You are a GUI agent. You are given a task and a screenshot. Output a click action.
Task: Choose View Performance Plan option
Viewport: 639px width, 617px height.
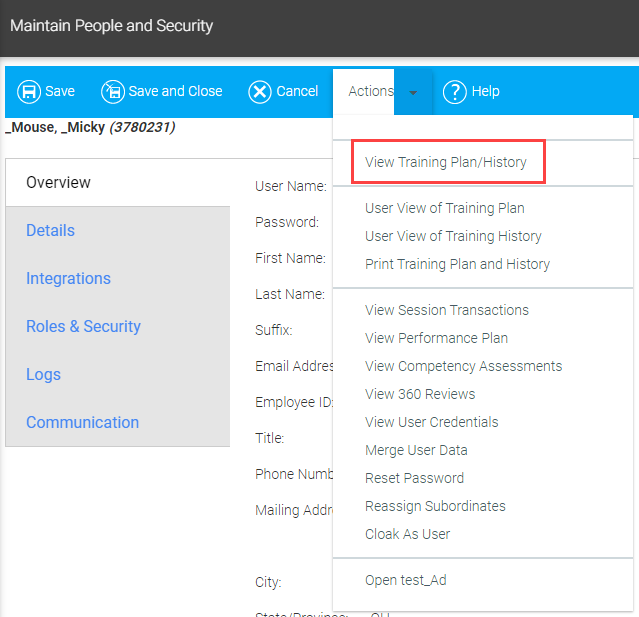pyautogui.click(x=436, y=338)
